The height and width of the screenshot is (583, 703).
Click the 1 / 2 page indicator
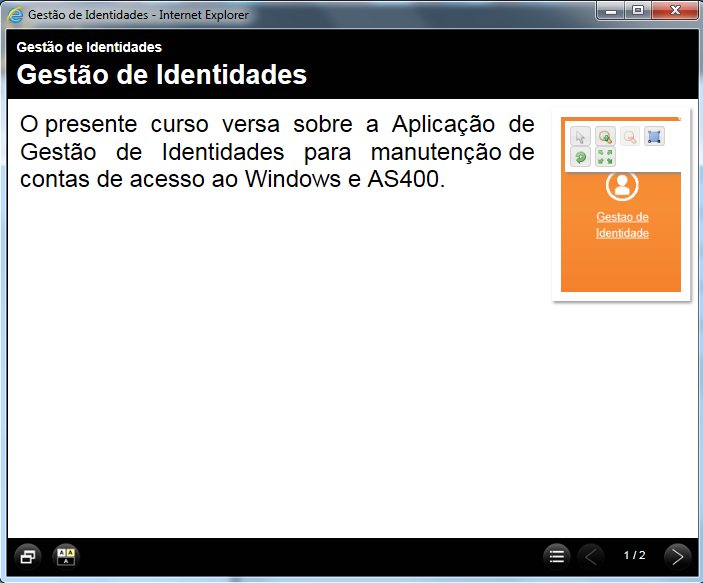tap(634, 555)
